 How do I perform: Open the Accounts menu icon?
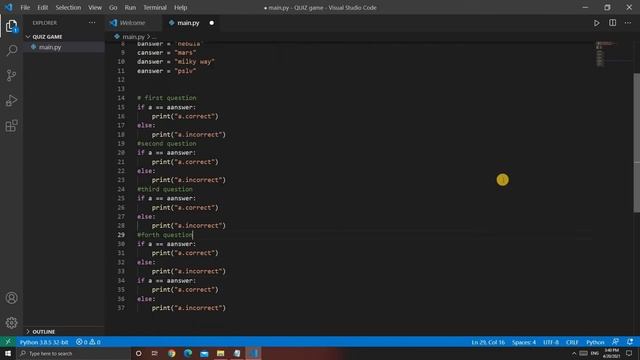(11, 298)
